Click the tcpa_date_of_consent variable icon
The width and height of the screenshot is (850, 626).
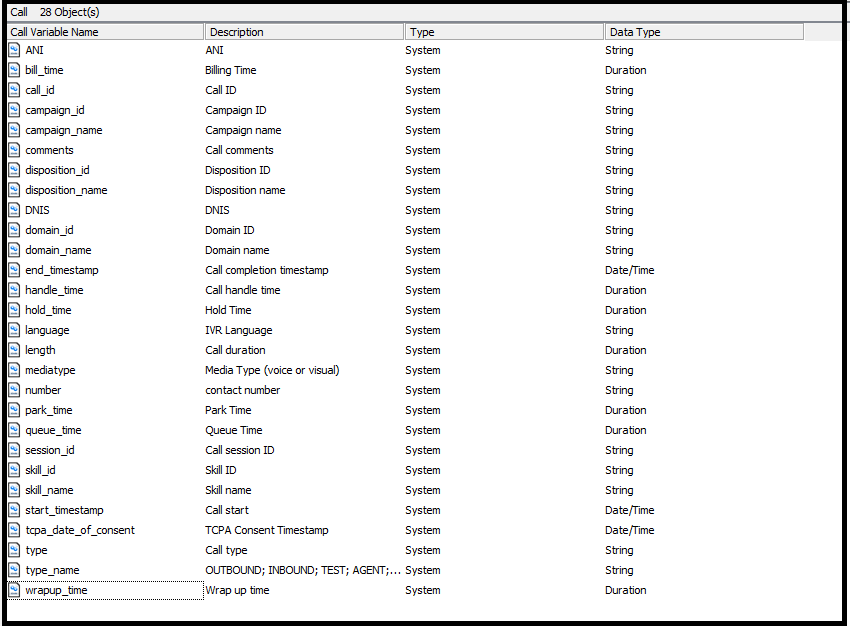(14, 531)
